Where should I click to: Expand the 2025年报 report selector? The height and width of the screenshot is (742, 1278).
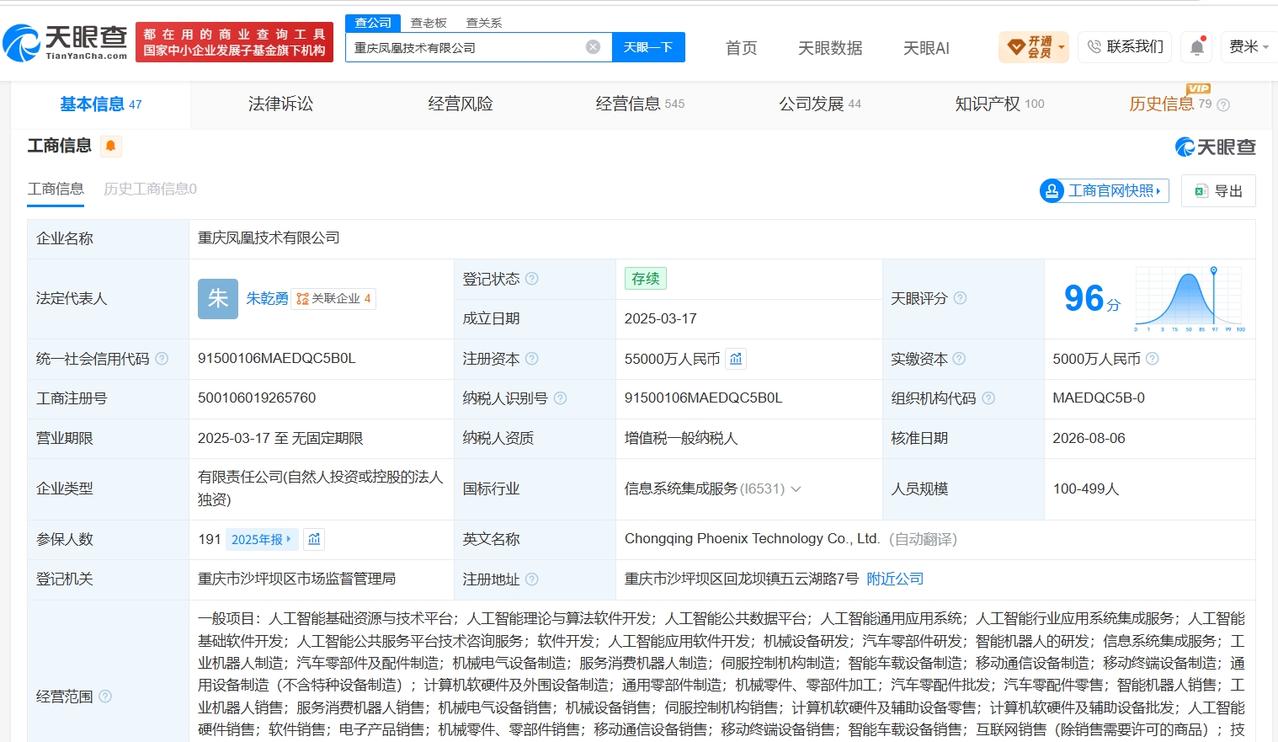(x=262, y=539)
